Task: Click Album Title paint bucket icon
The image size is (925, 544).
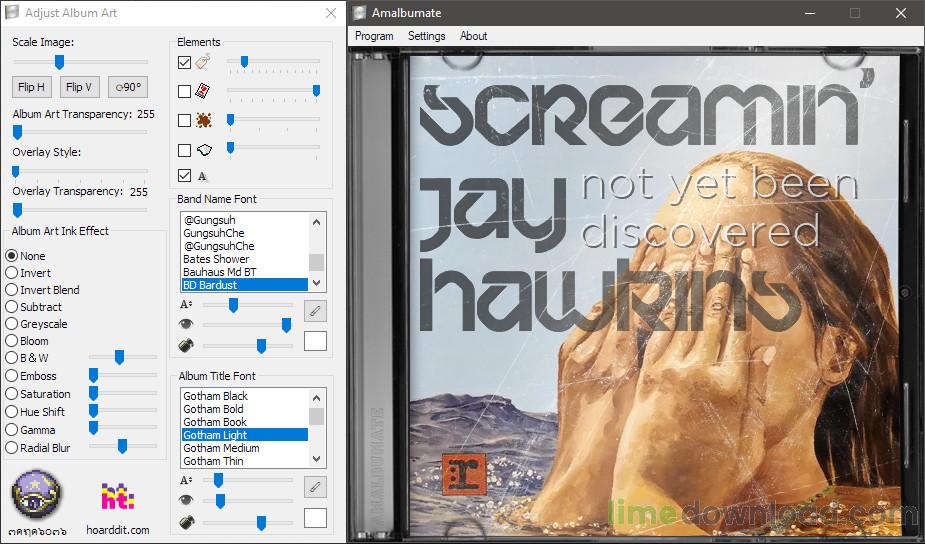Action: click(186, 521)
